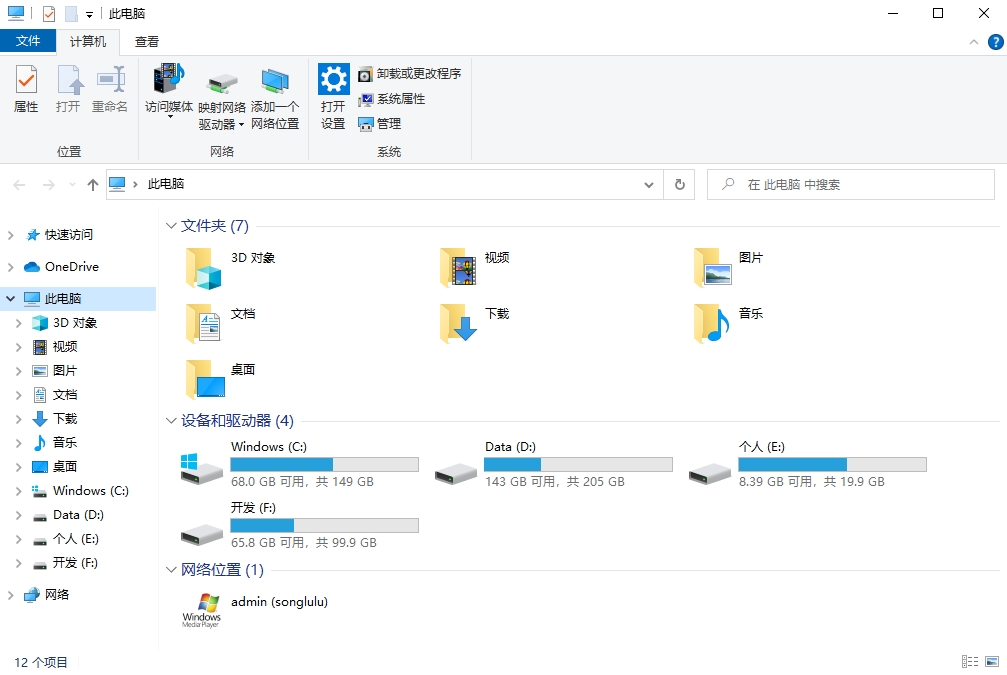The image size is (1007, 675).
Task: Click the blue help question mark icon
Action: click(995, 42)
